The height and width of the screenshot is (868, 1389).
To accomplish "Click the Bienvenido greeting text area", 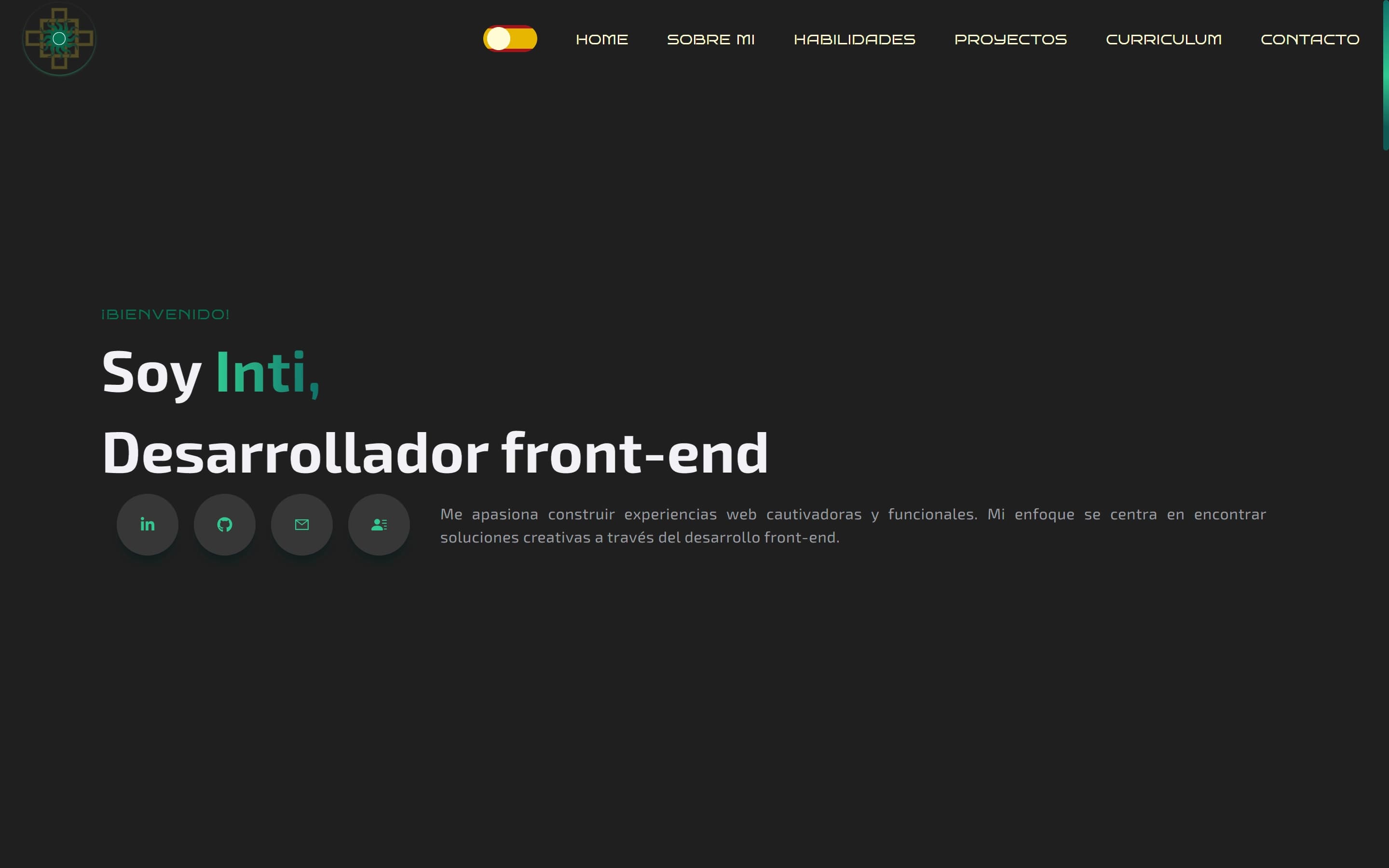I will tap(165, 313).
